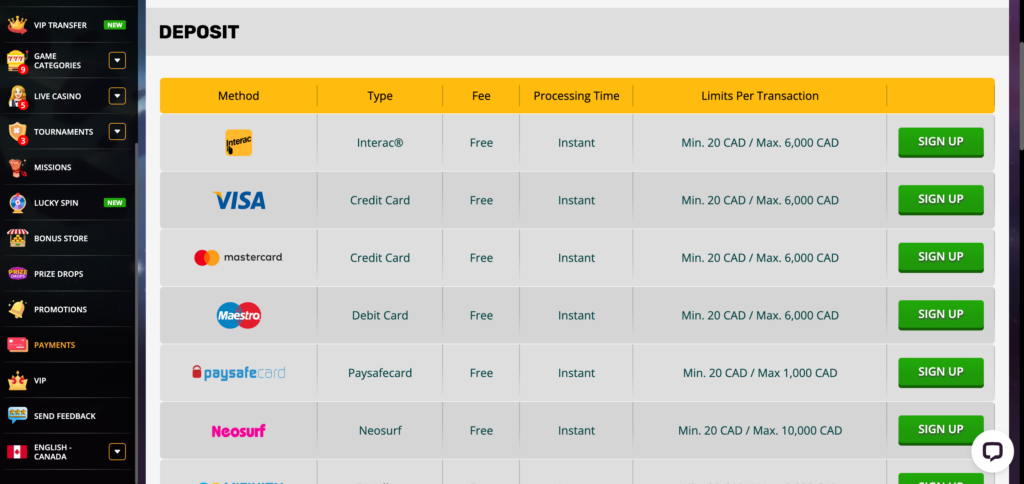This screenshot has height=484, width=1024.
Task: Click the Method column header
Action: 238,96
